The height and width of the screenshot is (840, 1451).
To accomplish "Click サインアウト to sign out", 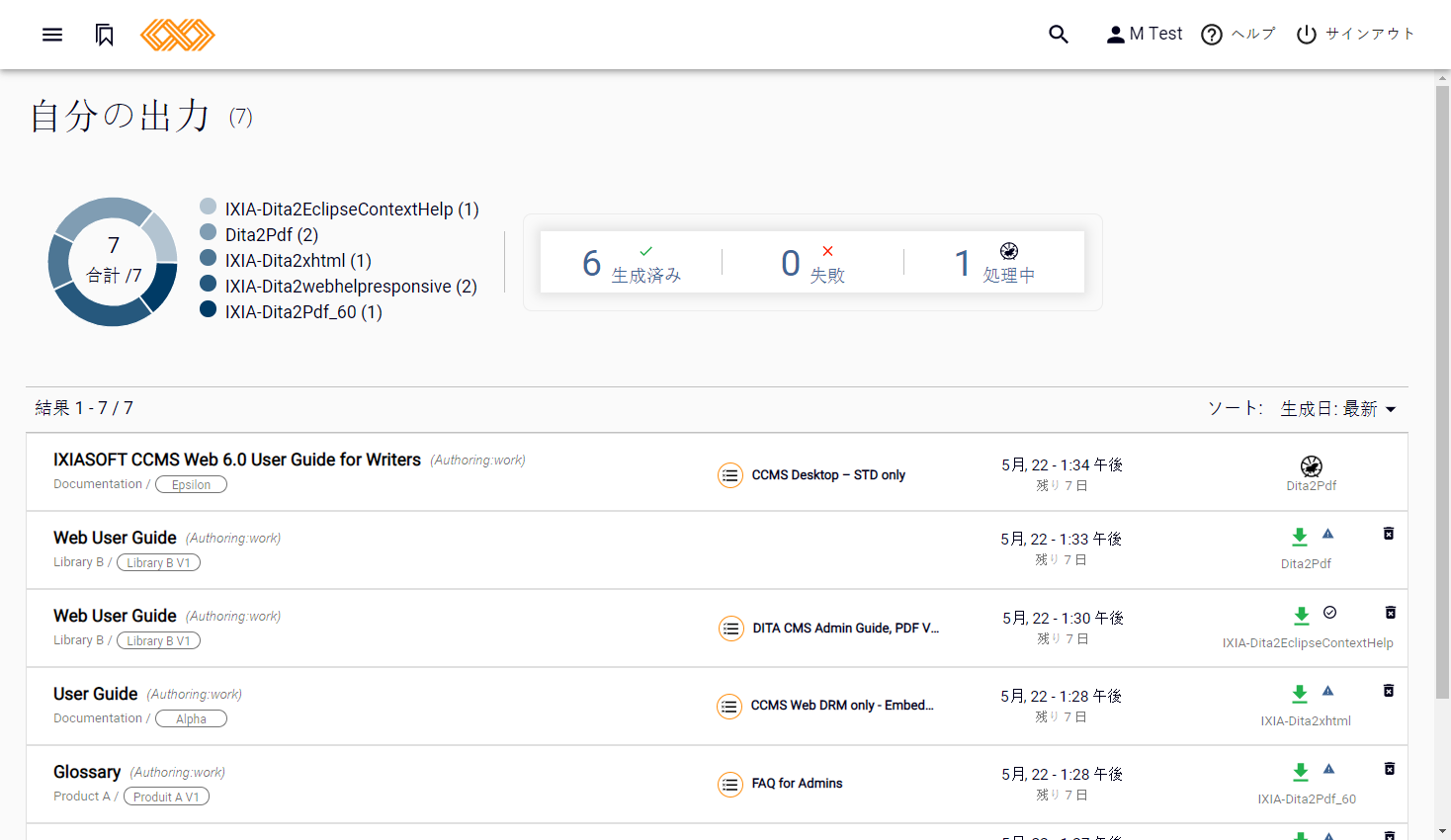I will (1355, 35).
